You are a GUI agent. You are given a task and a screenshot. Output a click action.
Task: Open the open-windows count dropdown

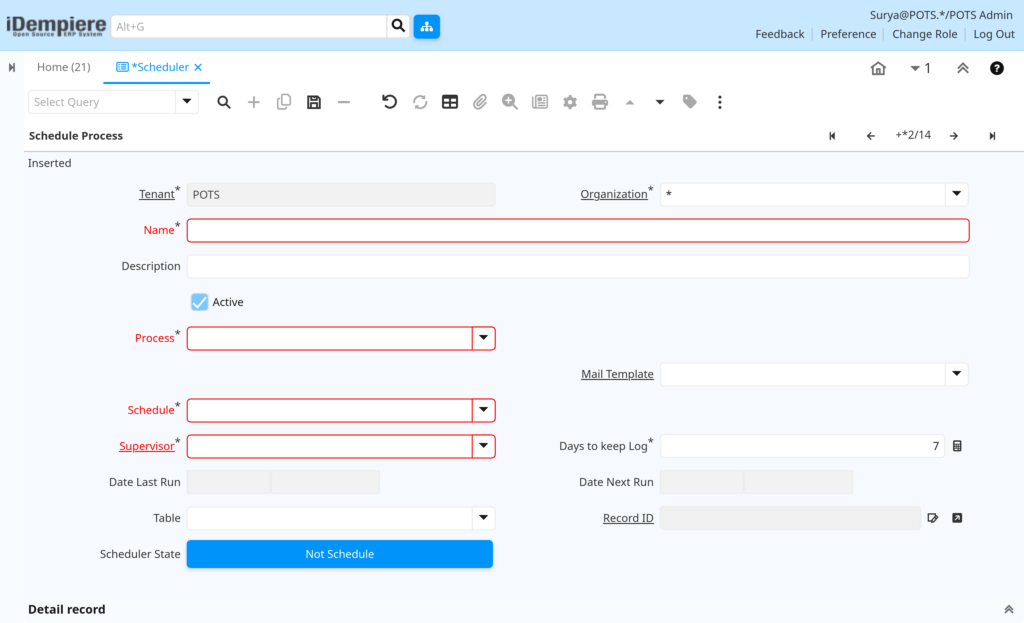click(x=920, y=68)
